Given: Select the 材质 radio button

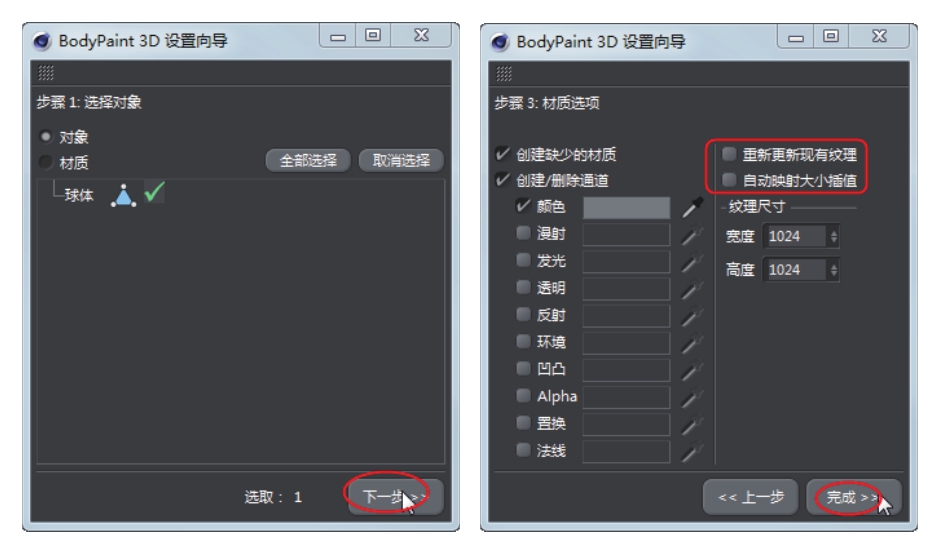Looking at the screenshot, I should [46, 162].
